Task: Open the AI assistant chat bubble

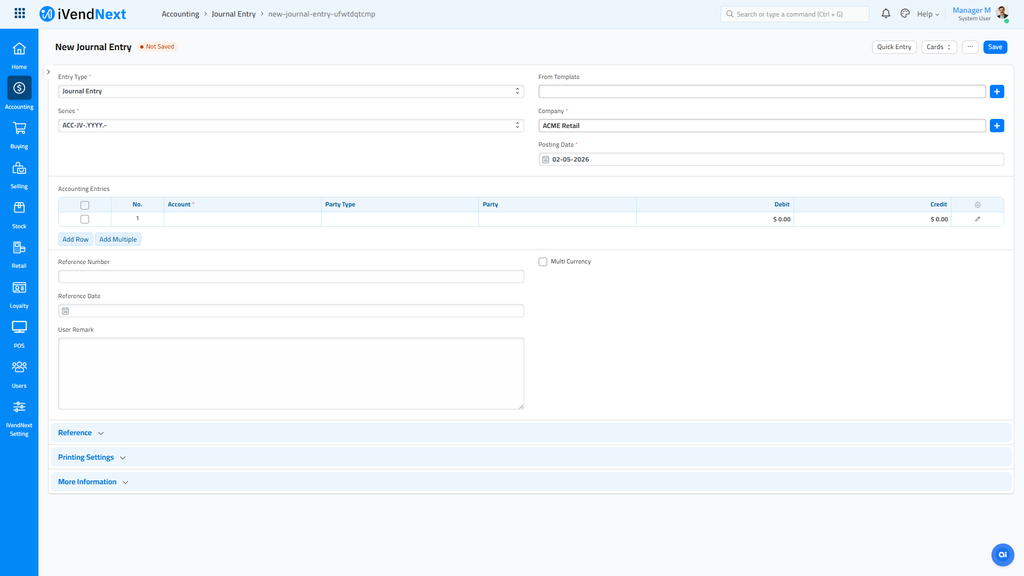Action: click(1001, 555)
